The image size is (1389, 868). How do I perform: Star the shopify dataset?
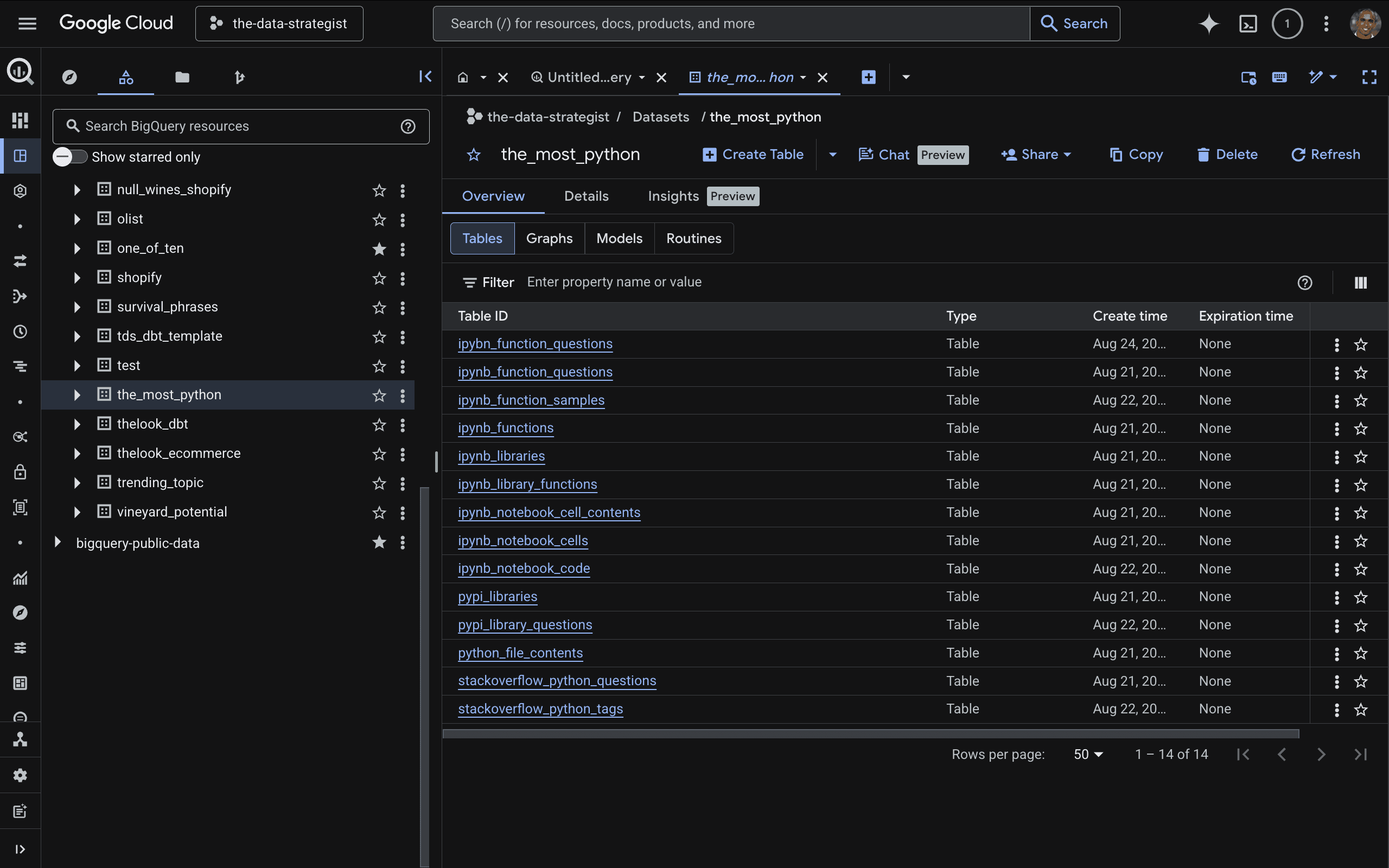point(379,278)
